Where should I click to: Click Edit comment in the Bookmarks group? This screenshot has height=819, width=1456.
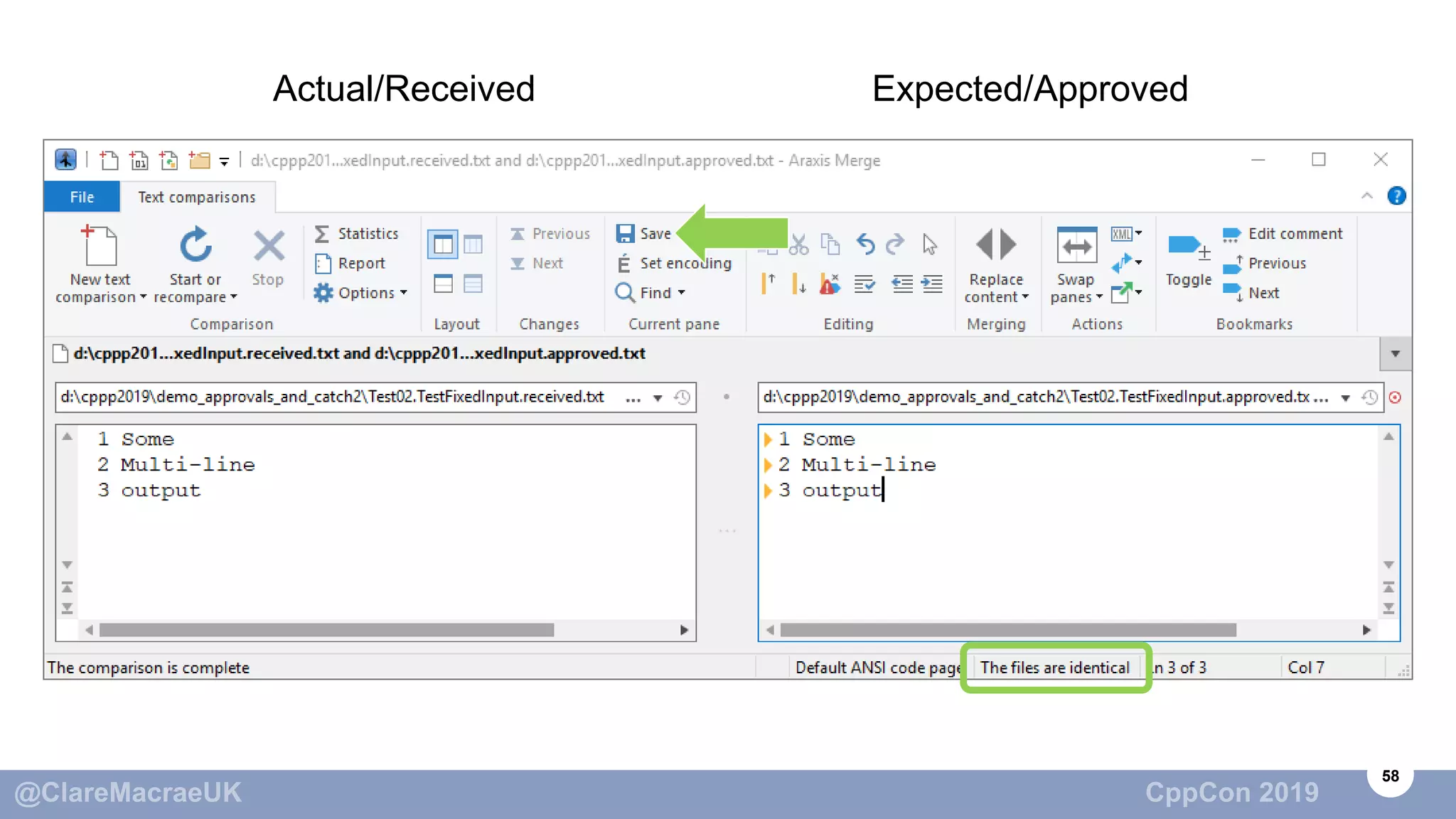coord(1283,234)
